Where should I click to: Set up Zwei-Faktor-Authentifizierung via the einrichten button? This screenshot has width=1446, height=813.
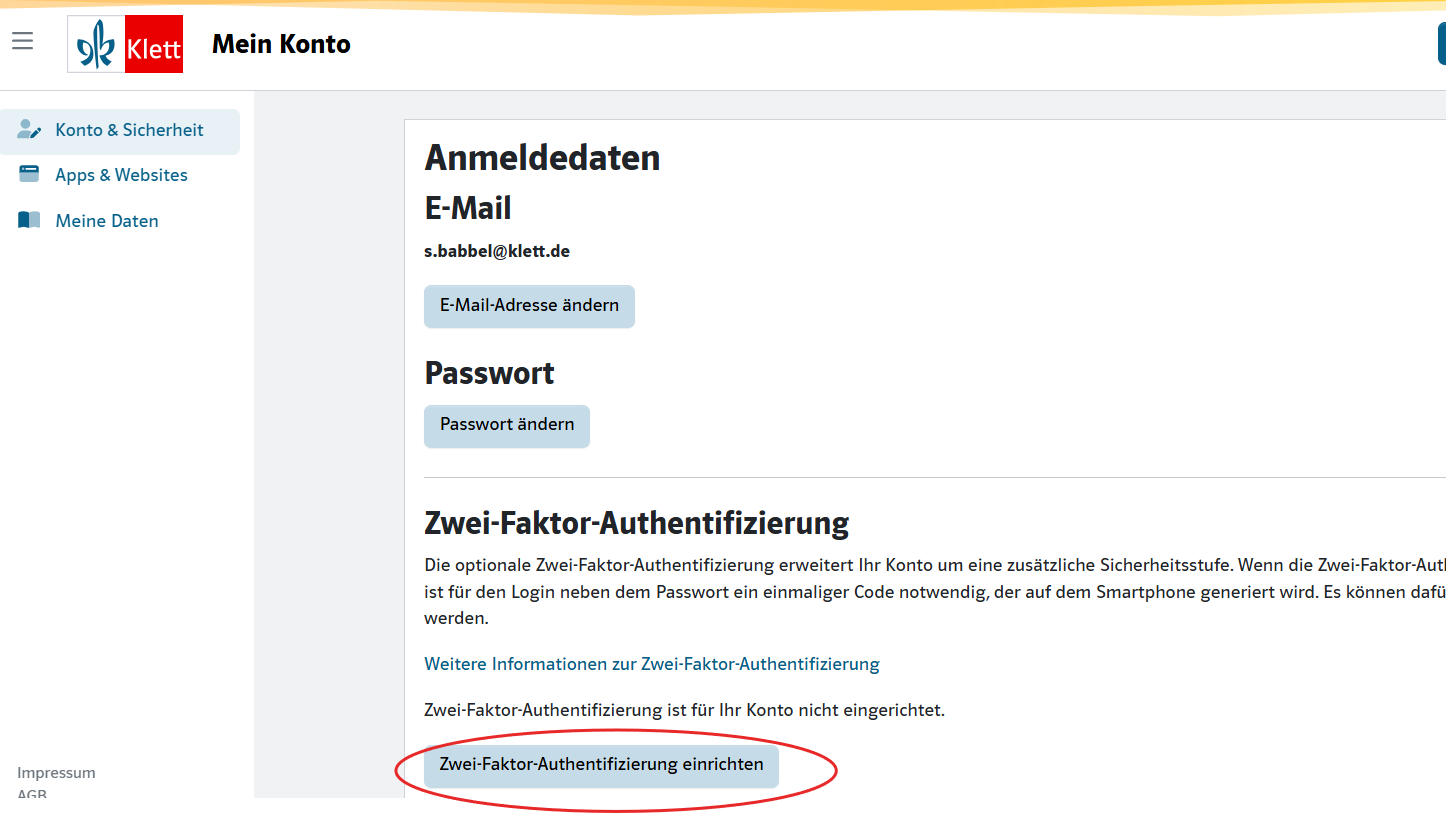click(x=601, y=765)
